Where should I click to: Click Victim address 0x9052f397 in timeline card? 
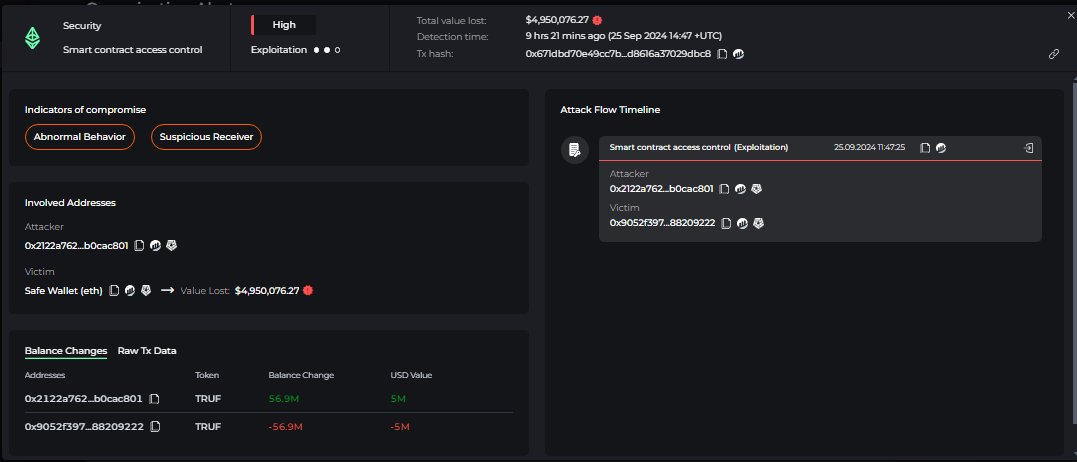tap(662, 223)
